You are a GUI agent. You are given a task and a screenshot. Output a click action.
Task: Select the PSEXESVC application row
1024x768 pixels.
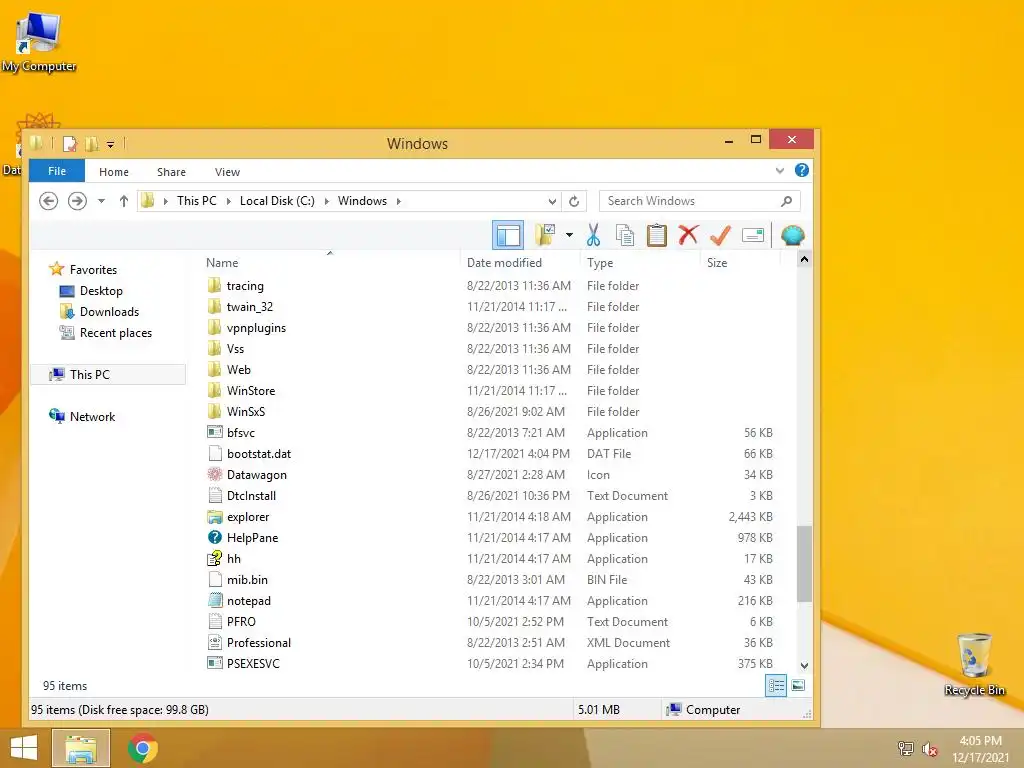point(490,664)
